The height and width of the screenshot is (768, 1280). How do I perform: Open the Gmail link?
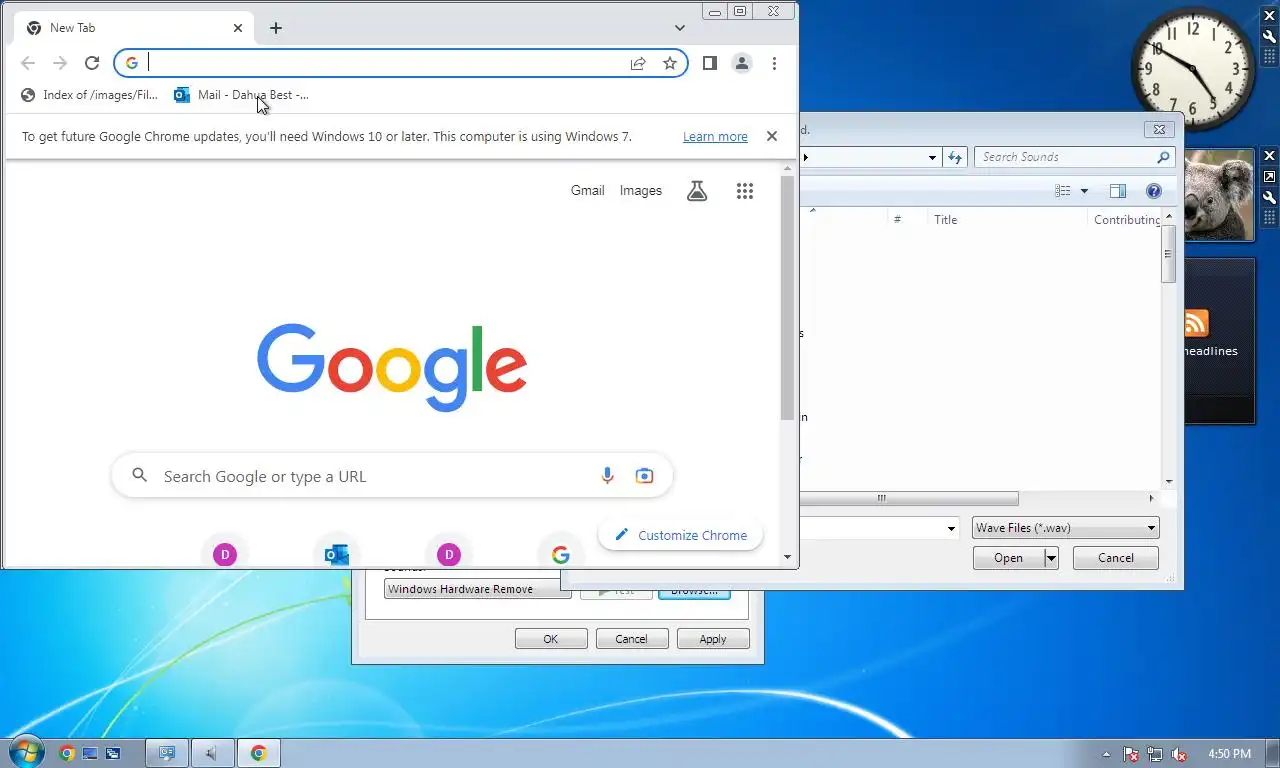point(587,190)
